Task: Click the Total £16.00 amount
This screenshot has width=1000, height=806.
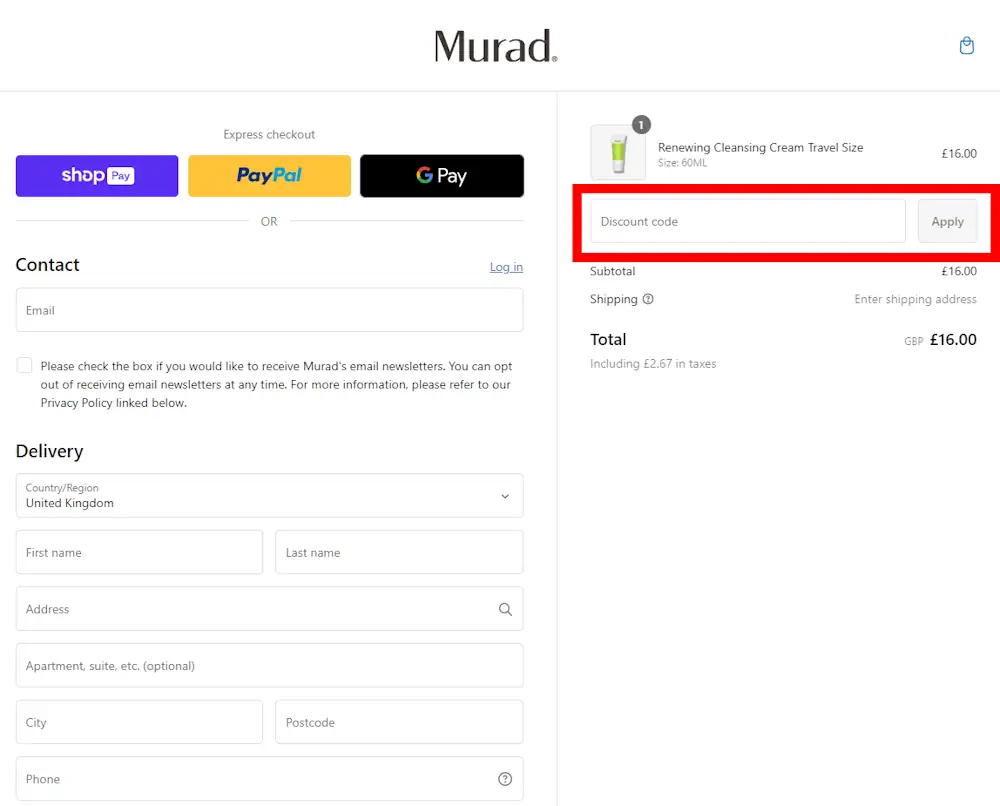Action: click(x=953, y=340)
